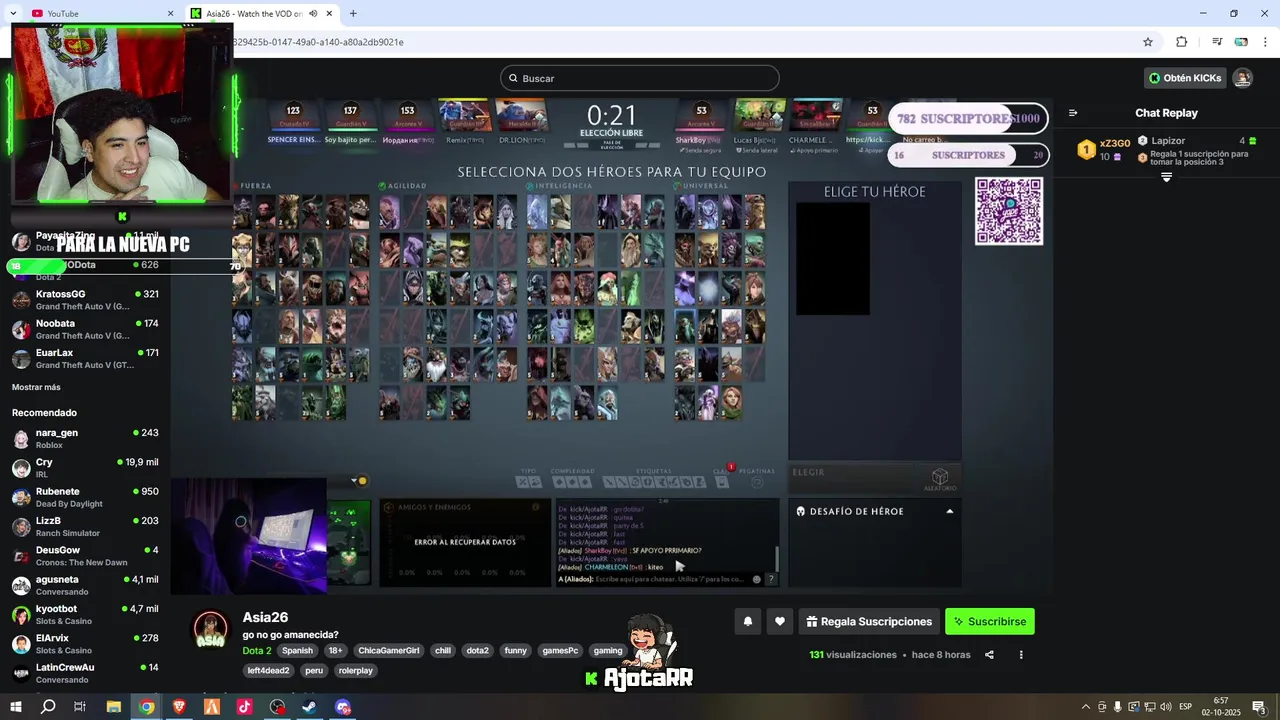Image resolution: width=1280 pixels, height=720 pixels.
Task: Click Cry avatar in Recomendado
Action: tap(20, 468)
